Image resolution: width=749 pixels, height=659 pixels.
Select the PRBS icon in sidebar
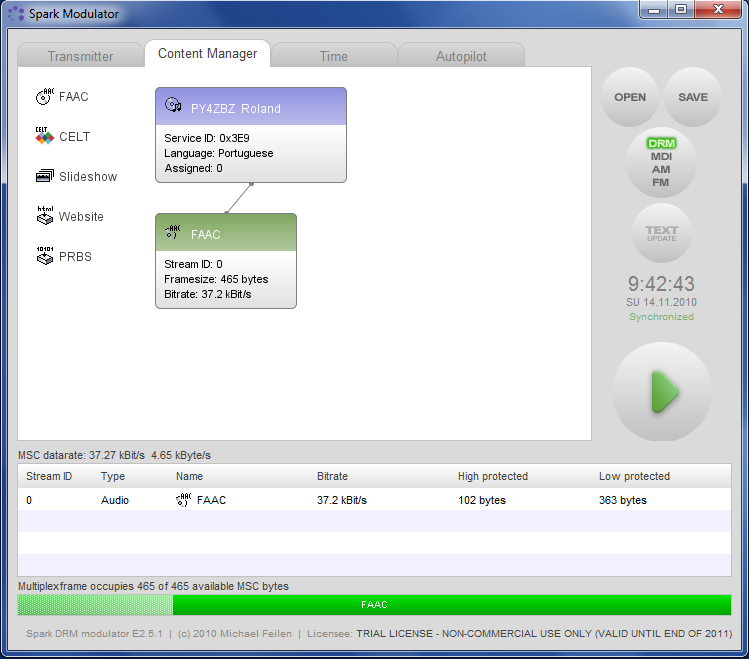(x=45, y=255)
